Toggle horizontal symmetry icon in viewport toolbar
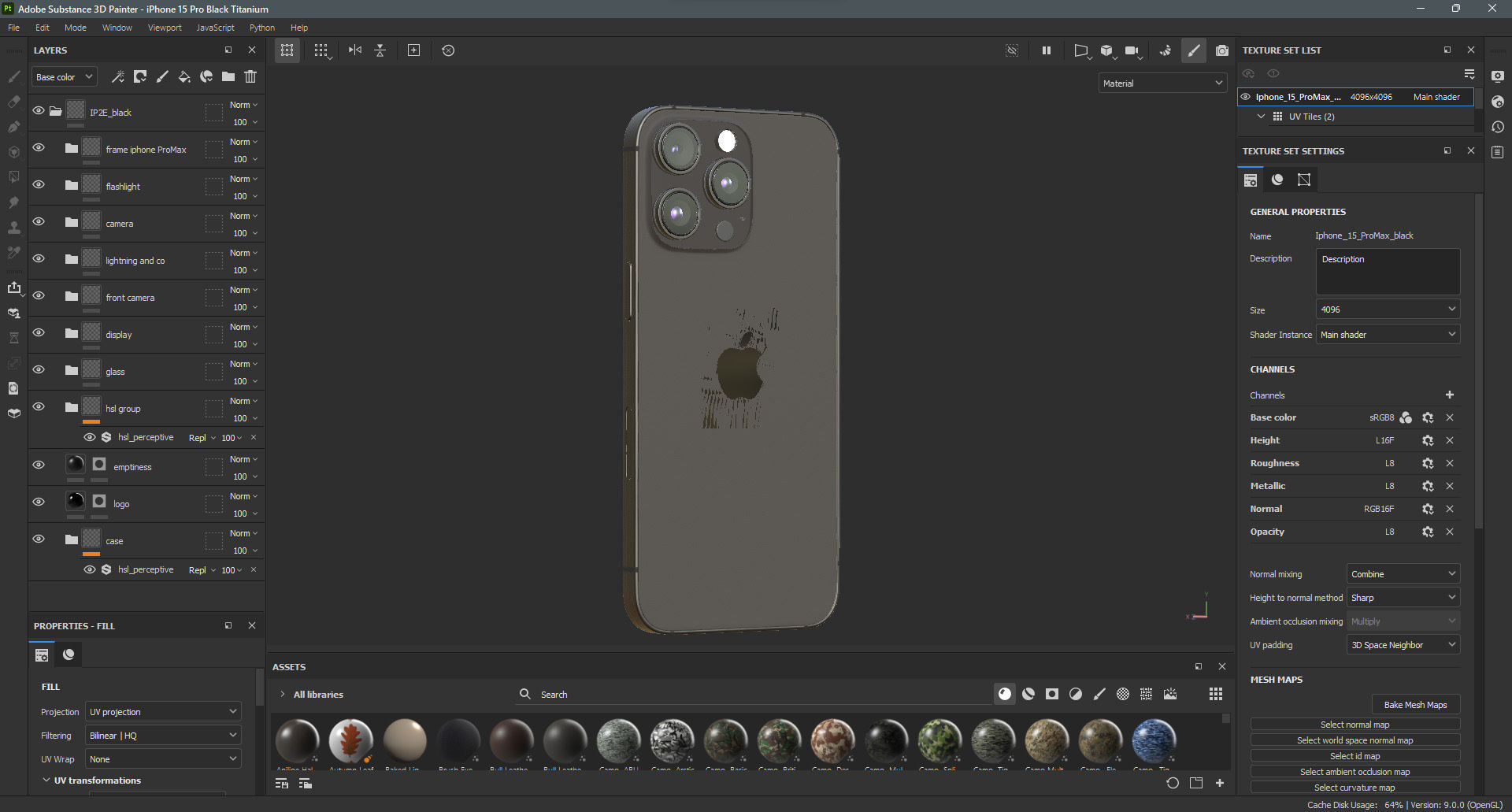The height and width of the screenshot is (812, 1512). pos(355,50)
